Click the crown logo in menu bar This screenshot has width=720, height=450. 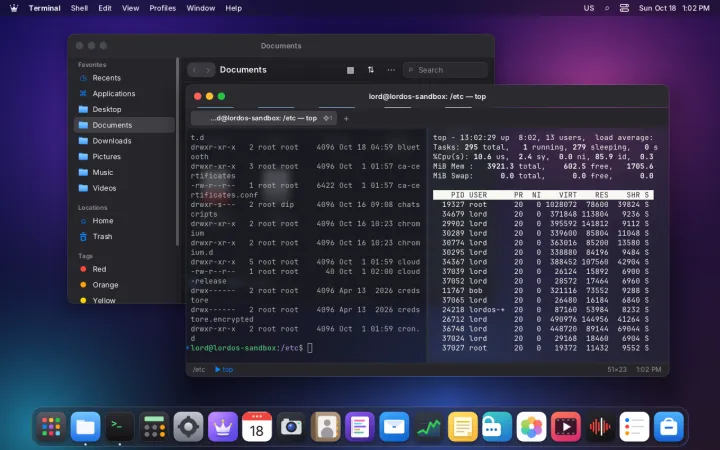click(x=14, y=8)
